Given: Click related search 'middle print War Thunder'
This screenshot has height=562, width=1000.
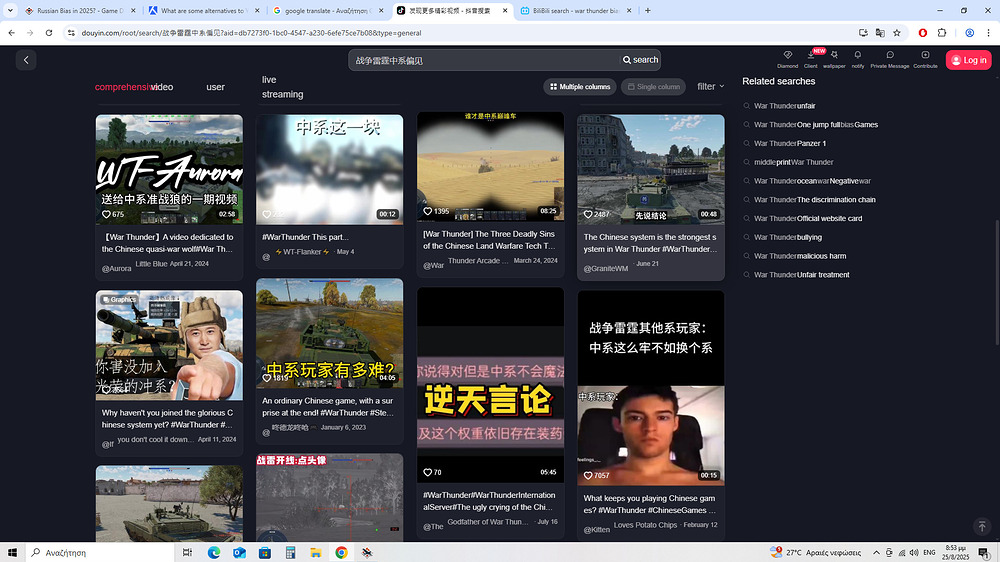Looking at the screenshot, I should click(x=793, y=162).
